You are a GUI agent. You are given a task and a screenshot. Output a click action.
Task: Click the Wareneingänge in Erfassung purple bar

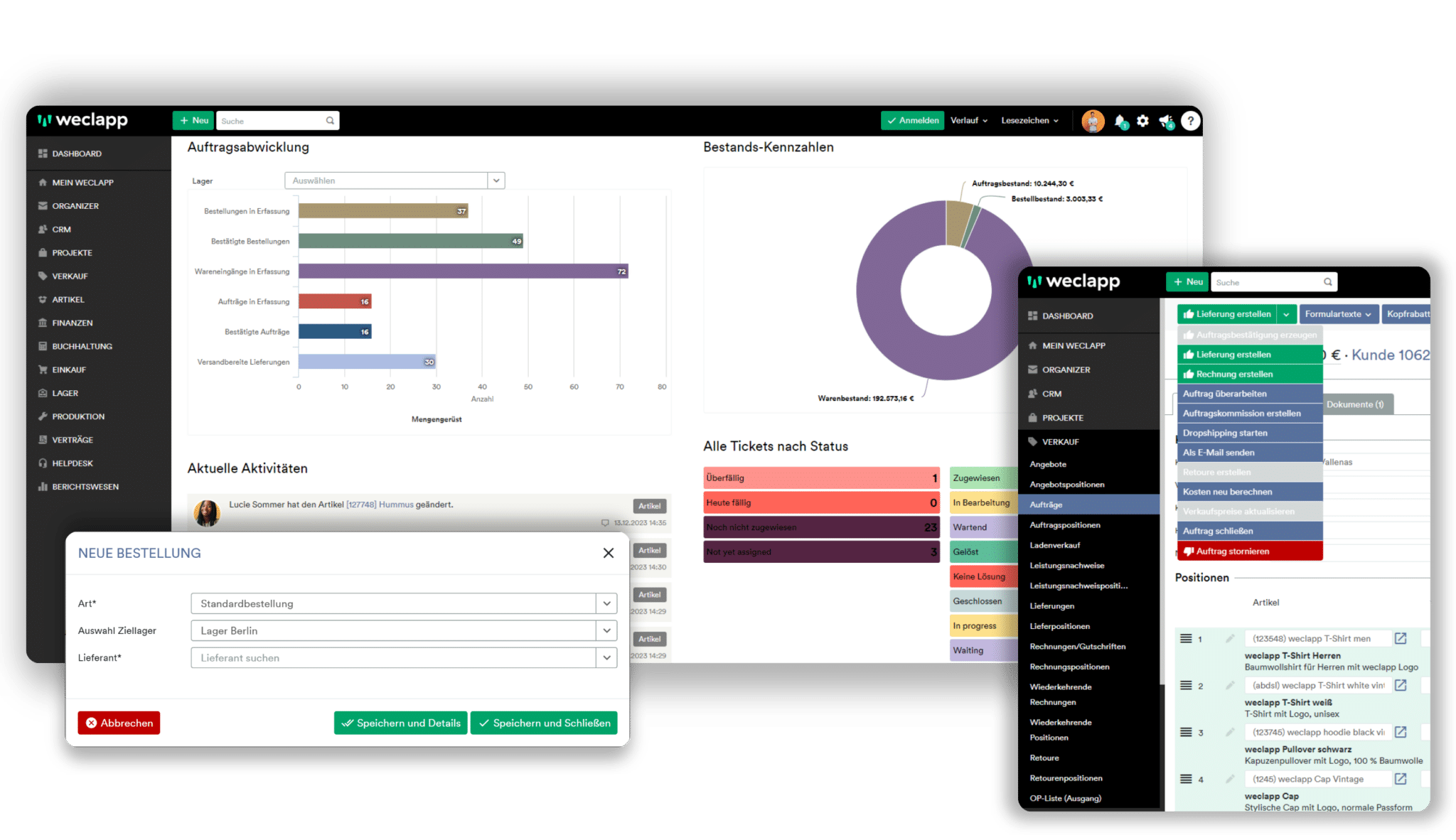click(x=463, y=271)
